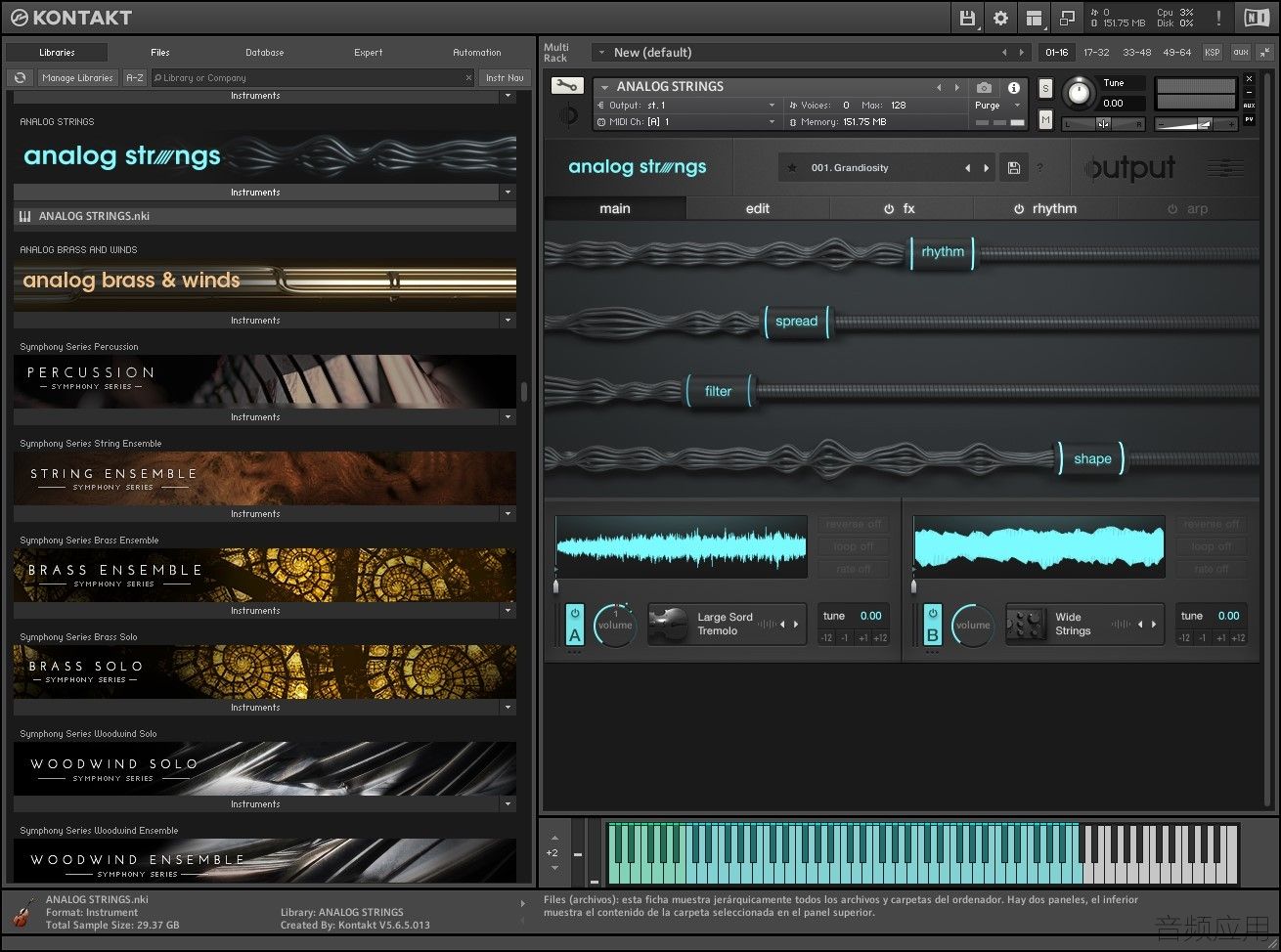Click the A-Z sort button
Viewport: 1281px width, 952px height.
(135, 78)
